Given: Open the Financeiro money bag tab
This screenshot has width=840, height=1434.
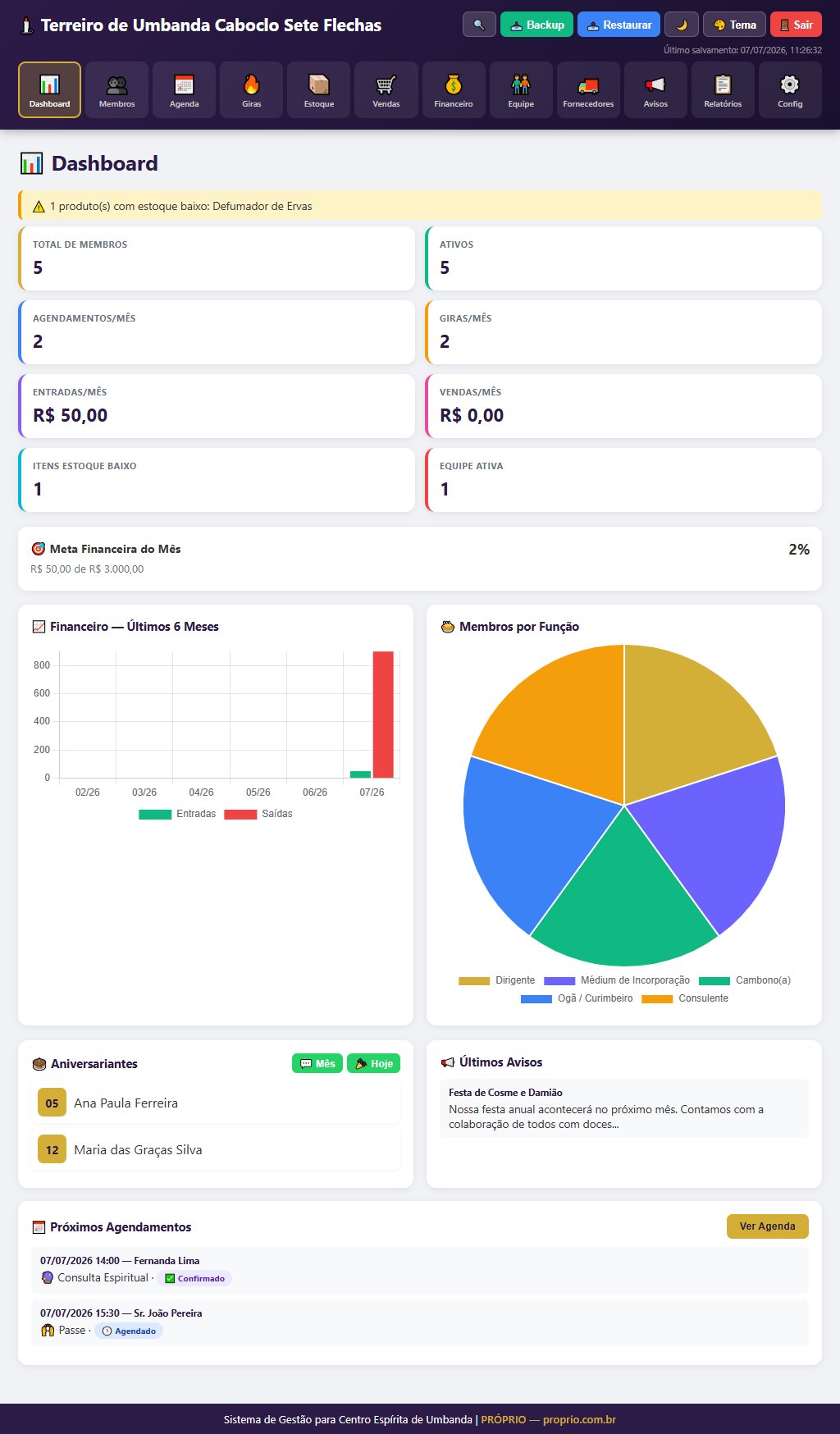Looking at the screenshot, I should [x=453, y=90].
